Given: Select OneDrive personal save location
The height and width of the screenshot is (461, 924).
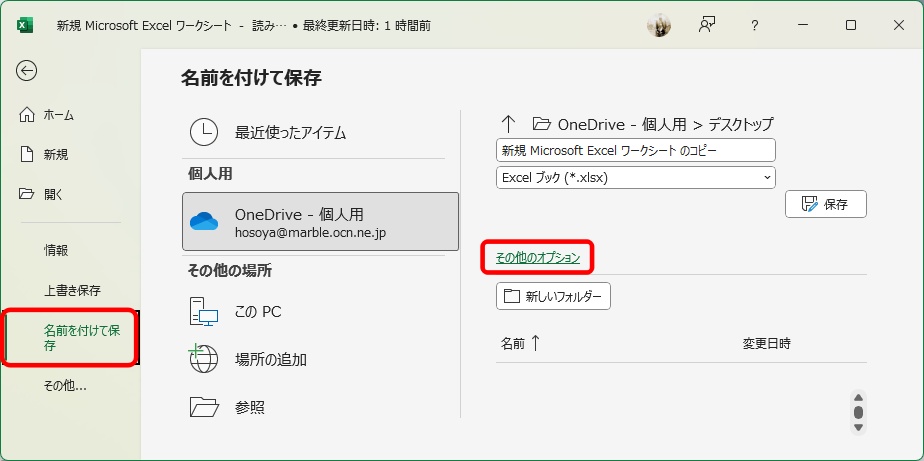Looking at the screenshot, I should [x=320, y=222].
